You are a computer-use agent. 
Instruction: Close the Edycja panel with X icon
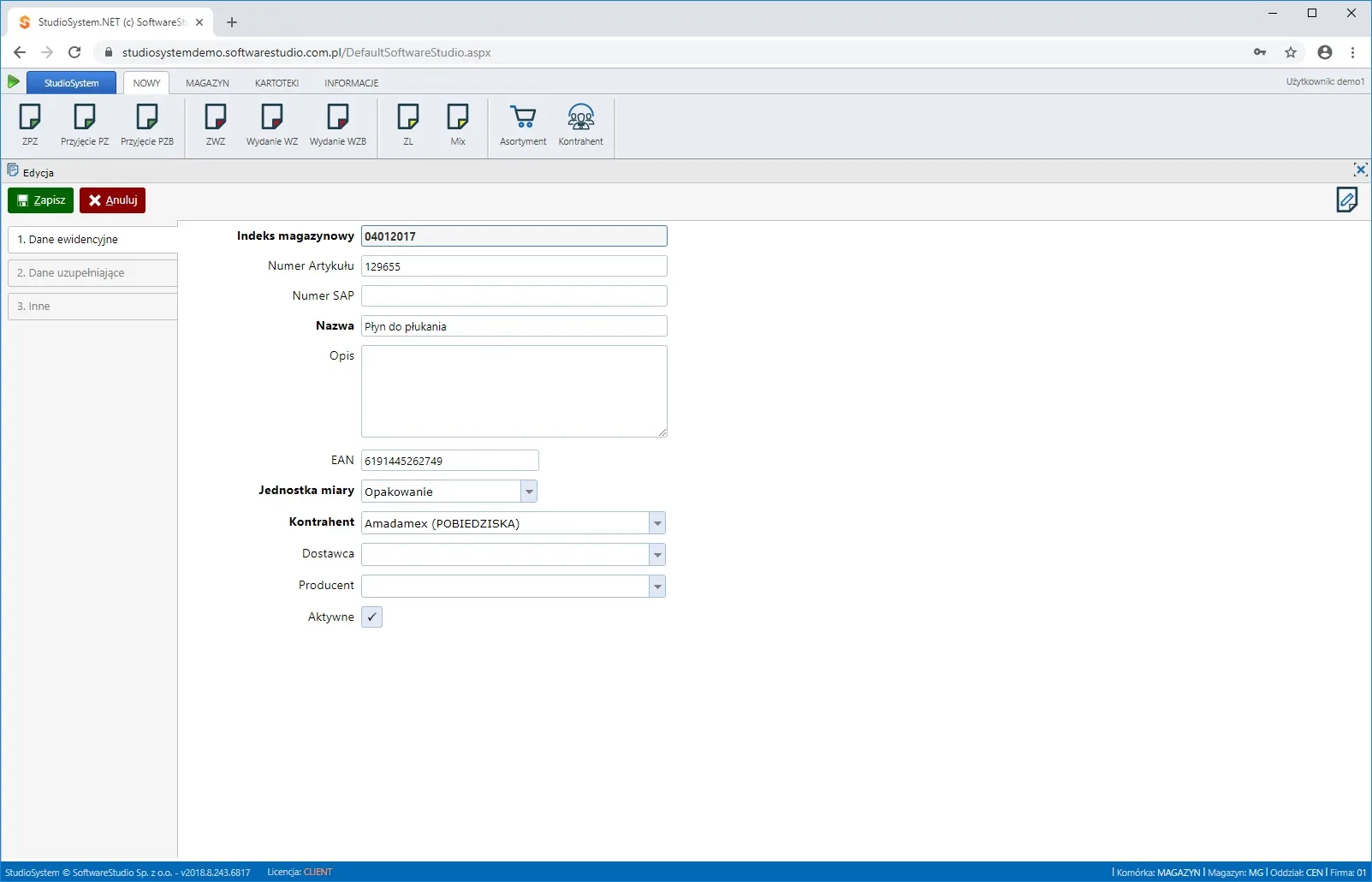point(1360,170)
